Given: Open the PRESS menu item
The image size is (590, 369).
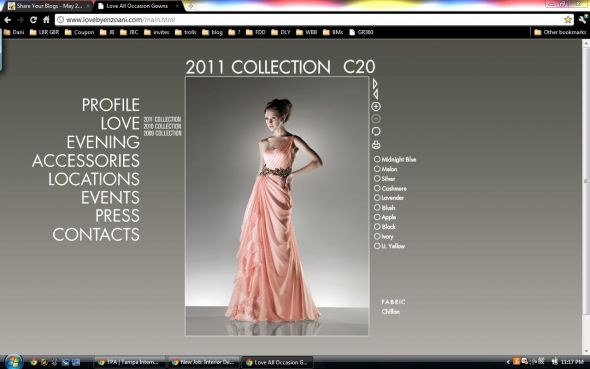Looking at the screenshot, I should tap(117, 216).
